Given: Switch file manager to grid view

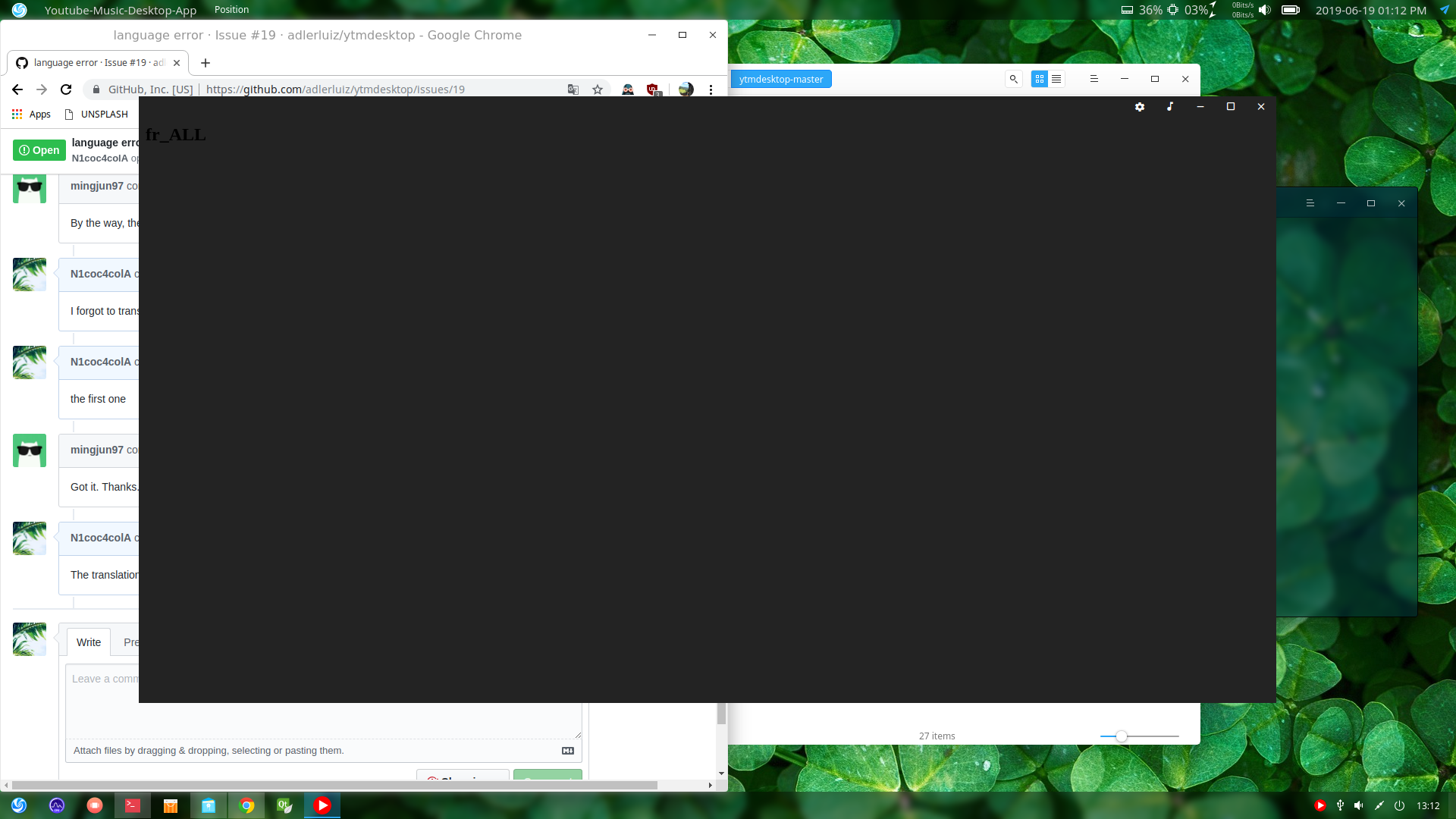Looking at the screenshot, I should [x=1039, y=78].
